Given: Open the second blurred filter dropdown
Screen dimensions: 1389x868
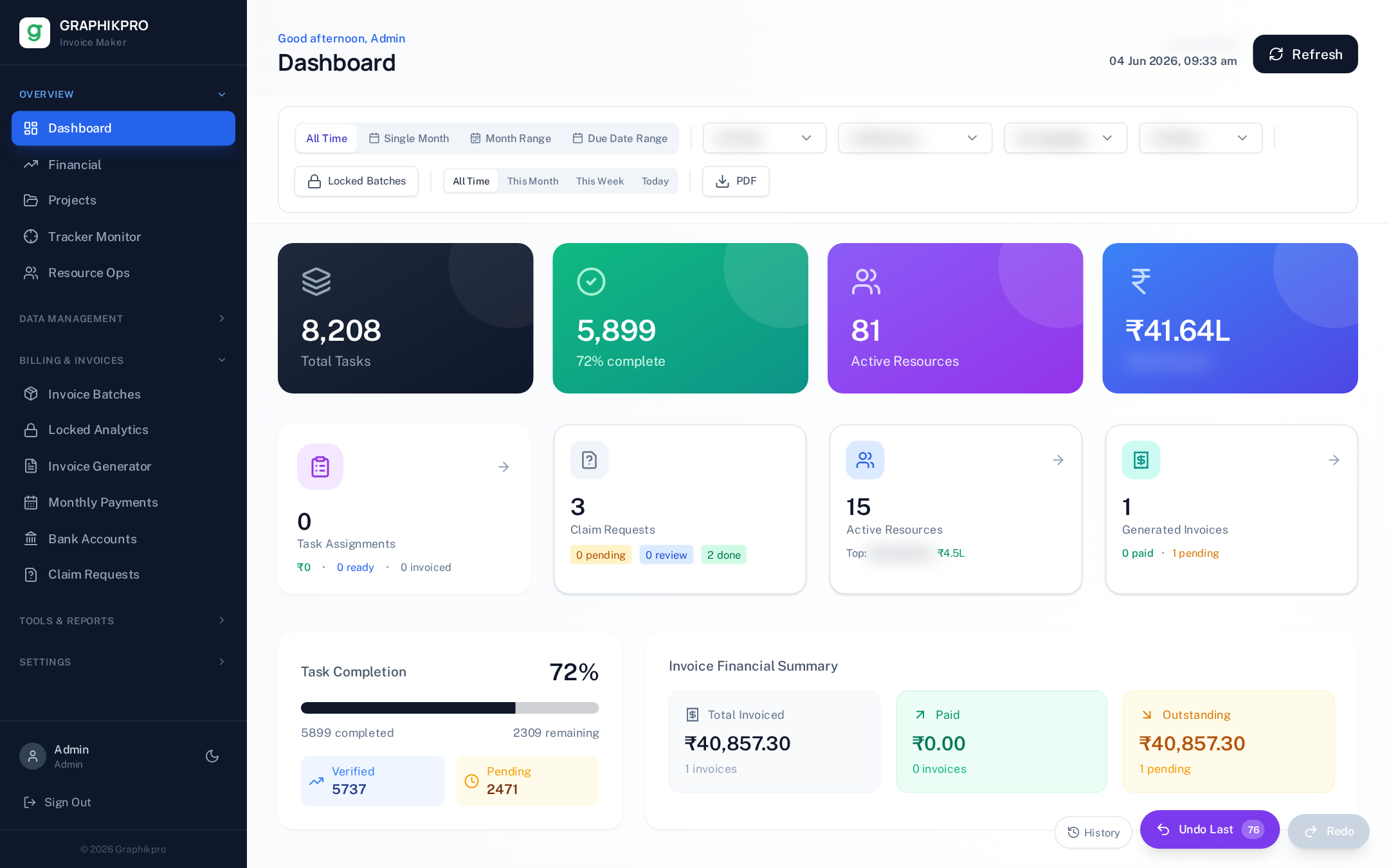Looking at the screenshot, I should tap(915, 138).
